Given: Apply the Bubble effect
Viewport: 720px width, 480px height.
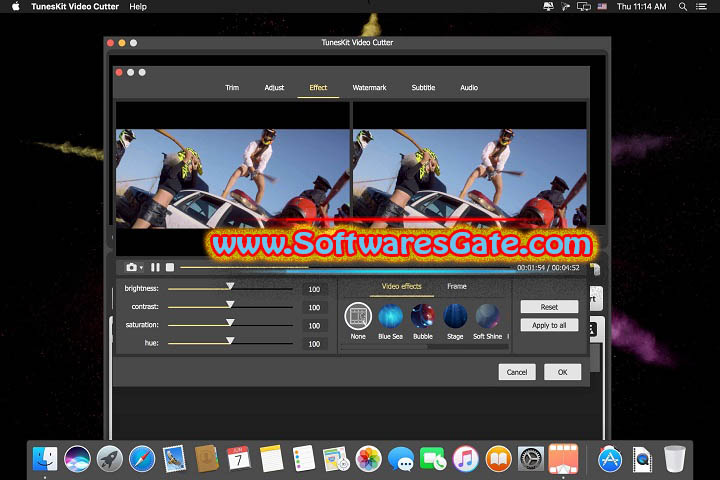Looking at the screenshot, I should tap(423, 321).
